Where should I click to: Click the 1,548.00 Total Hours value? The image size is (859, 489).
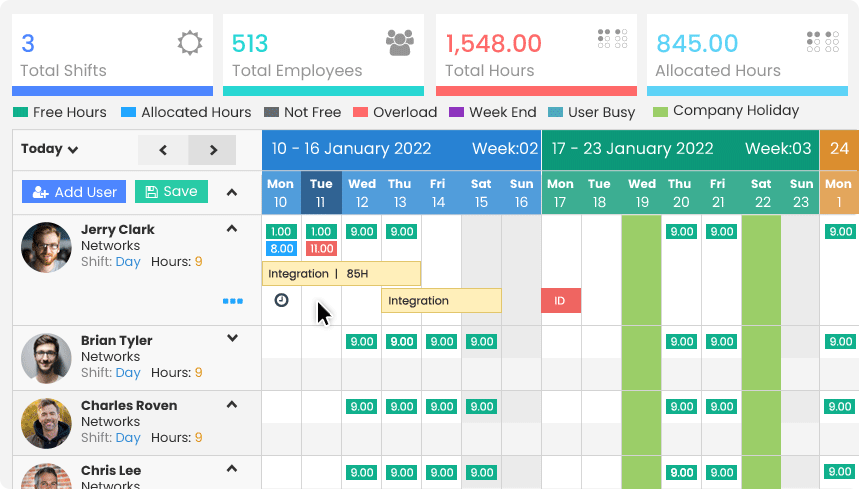(493, 44)
